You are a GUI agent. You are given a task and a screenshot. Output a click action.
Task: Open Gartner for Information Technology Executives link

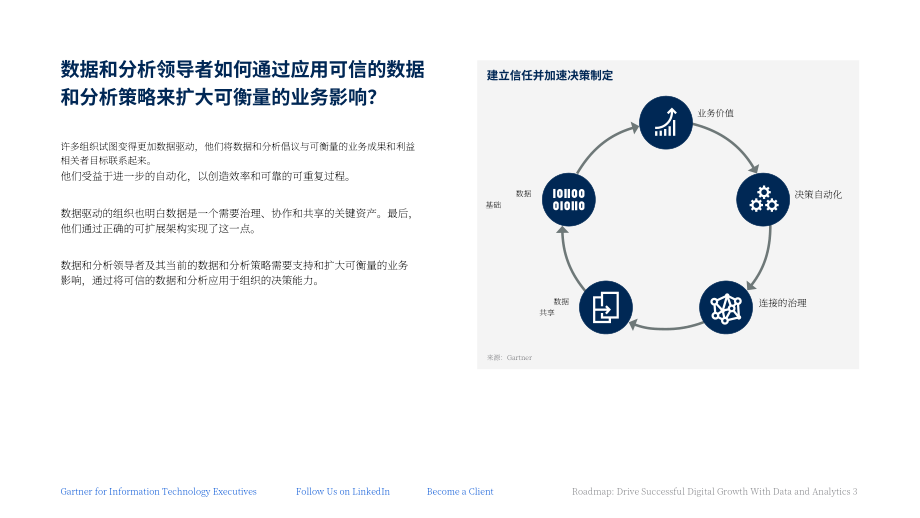click(x=158, y=492)
